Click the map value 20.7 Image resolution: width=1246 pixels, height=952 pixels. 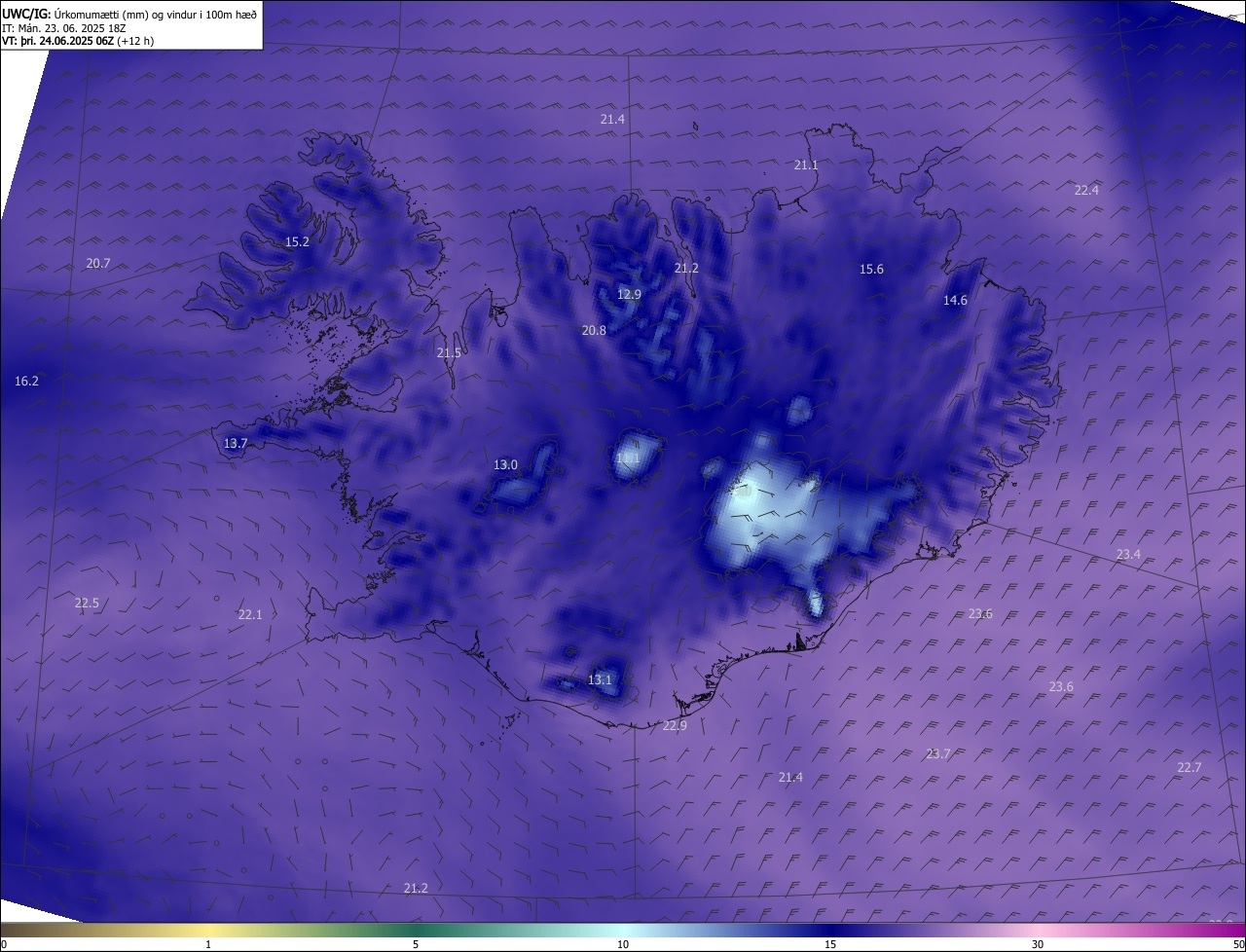click(98, 263)
